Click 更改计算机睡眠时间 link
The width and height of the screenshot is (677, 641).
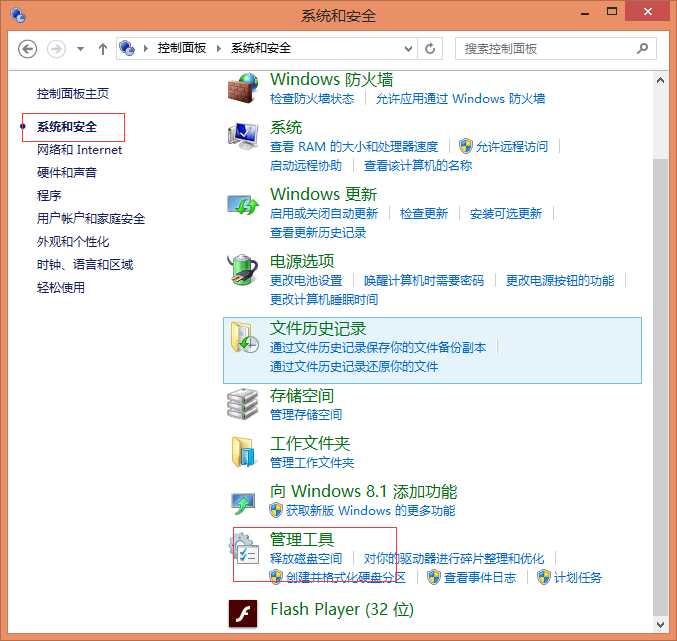[324, 300]
